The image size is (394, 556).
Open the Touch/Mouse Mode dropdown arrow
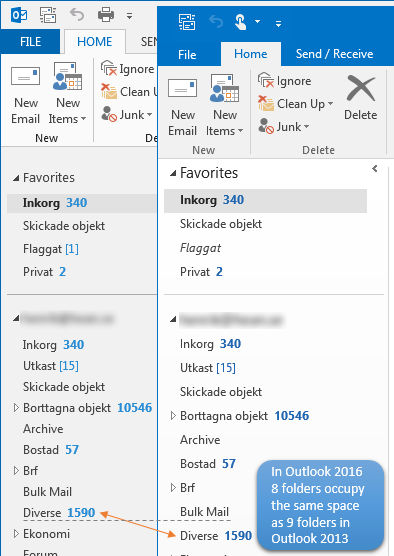(257, 22)
